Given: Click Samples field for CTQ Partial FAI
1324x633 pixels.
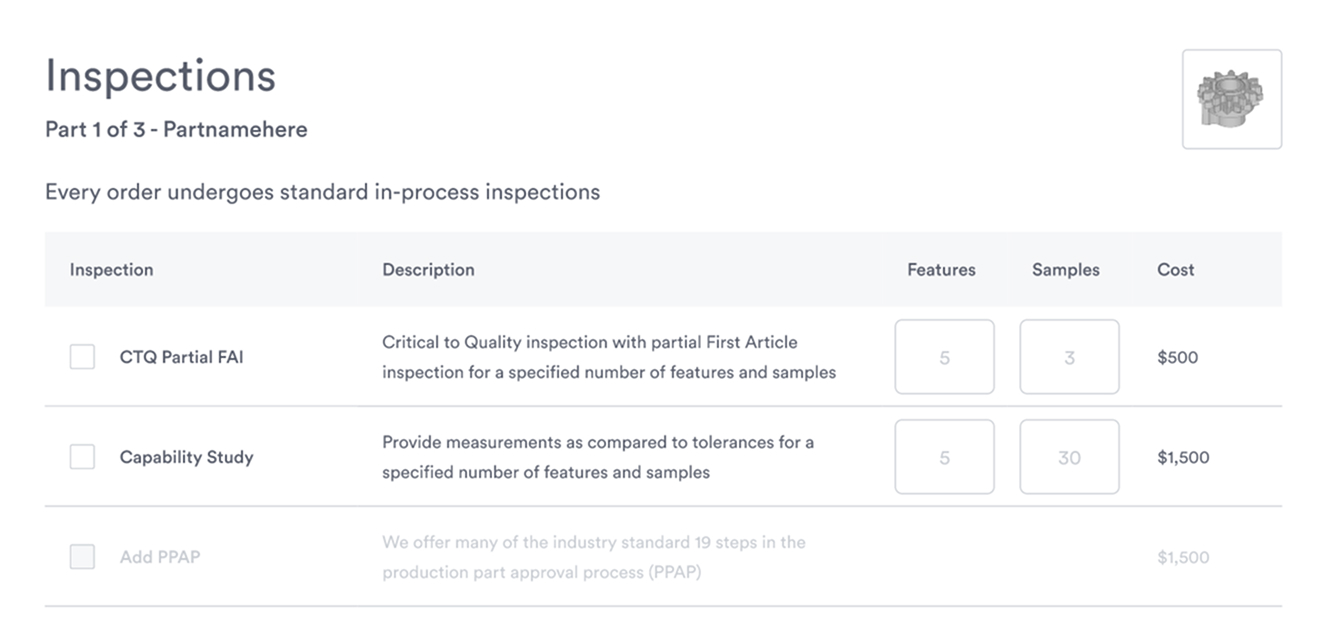Looking at the screenshot, I should click(1069, 357).
